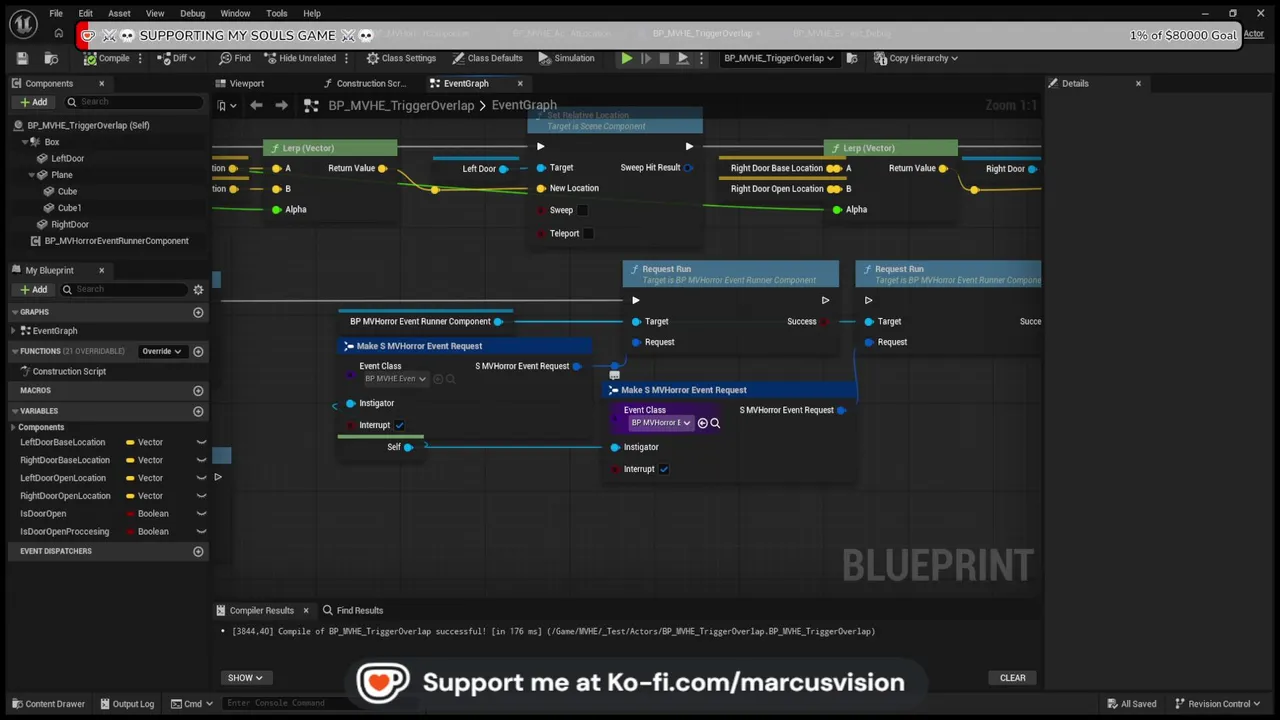The image size is (1280, 720).
Task: Click the Compile toolbar button
Action: tap(107, 58)
